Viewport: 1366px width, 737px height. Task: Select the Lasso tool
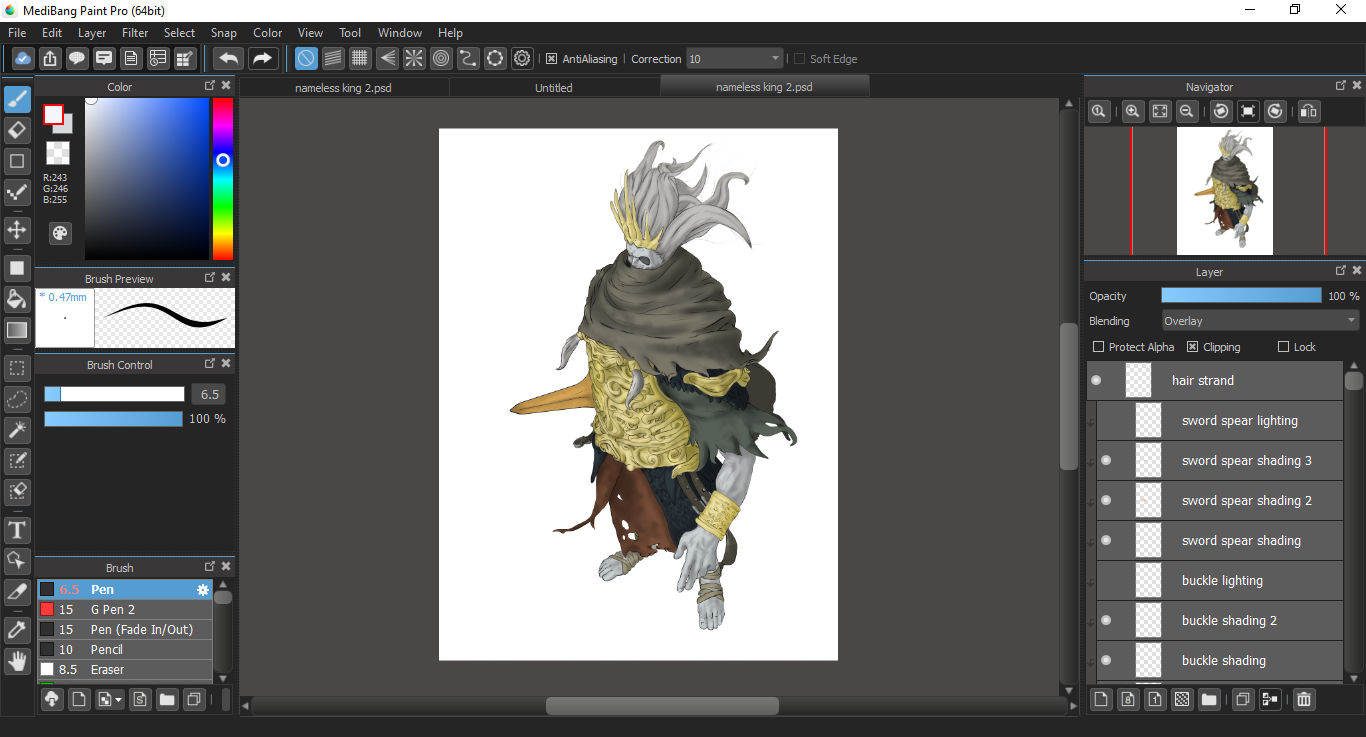click(17, 399)
